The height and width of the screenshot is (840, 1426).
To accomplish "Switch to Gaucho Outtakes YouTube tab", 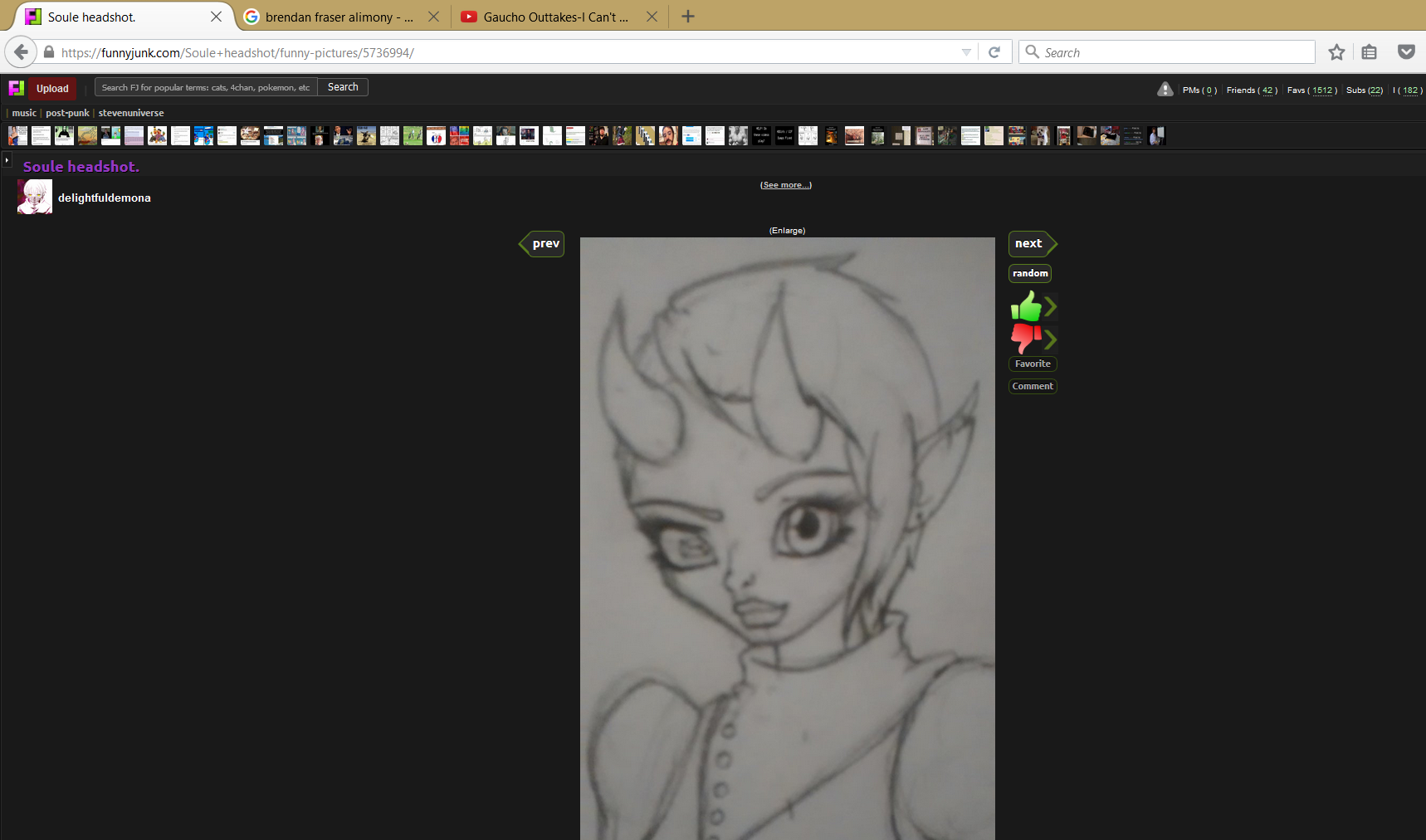I will (x=555, y=17).
